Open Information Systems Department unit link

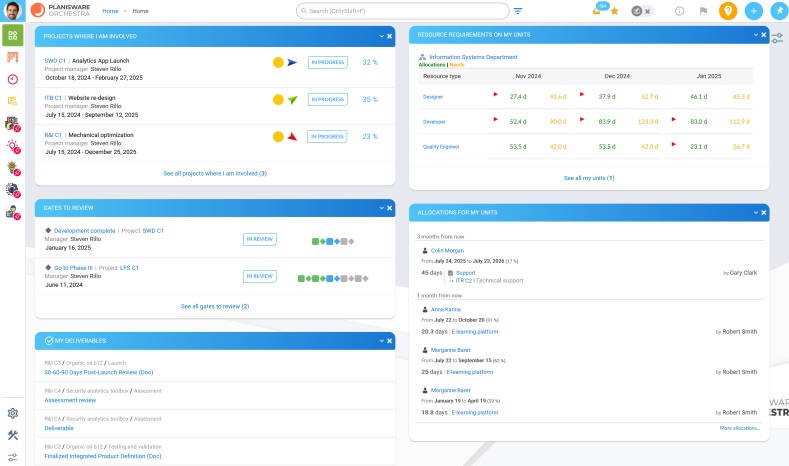click(473, 57)
